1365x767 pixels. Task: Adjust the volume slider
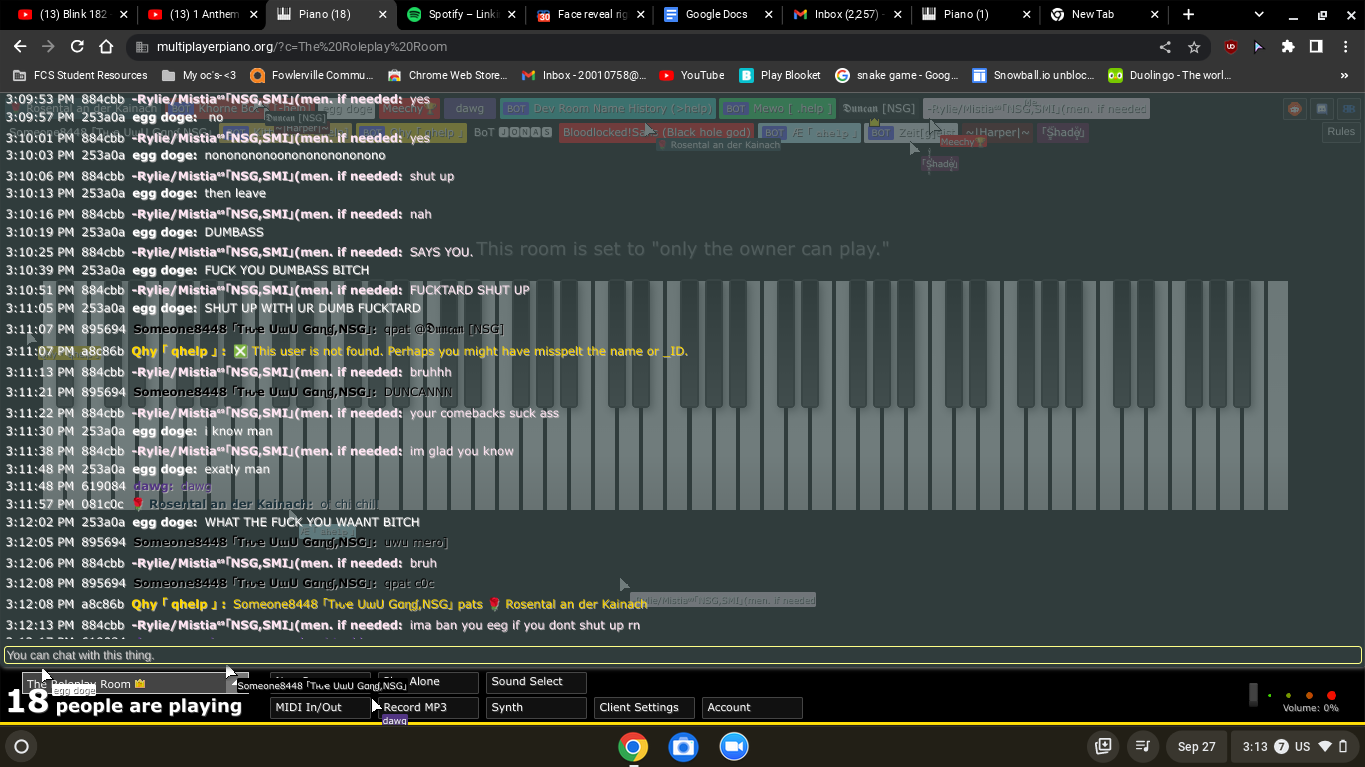[1254, 695]
